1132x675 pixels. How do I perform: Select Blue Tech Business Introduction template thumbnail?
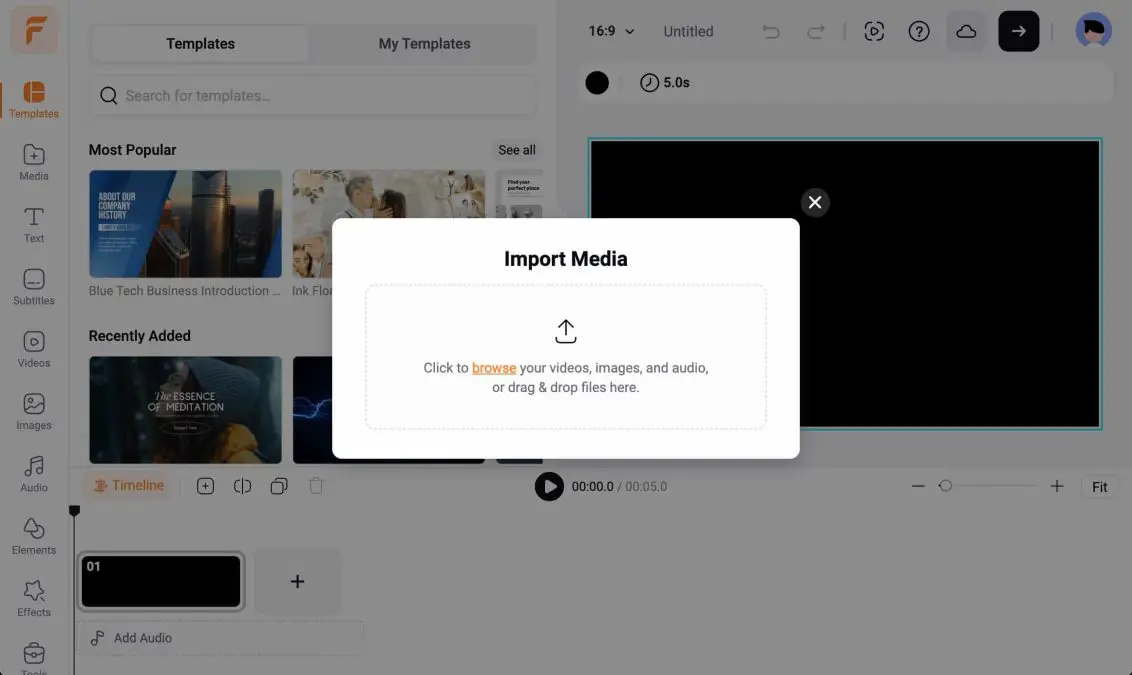(x=186, y=224)
